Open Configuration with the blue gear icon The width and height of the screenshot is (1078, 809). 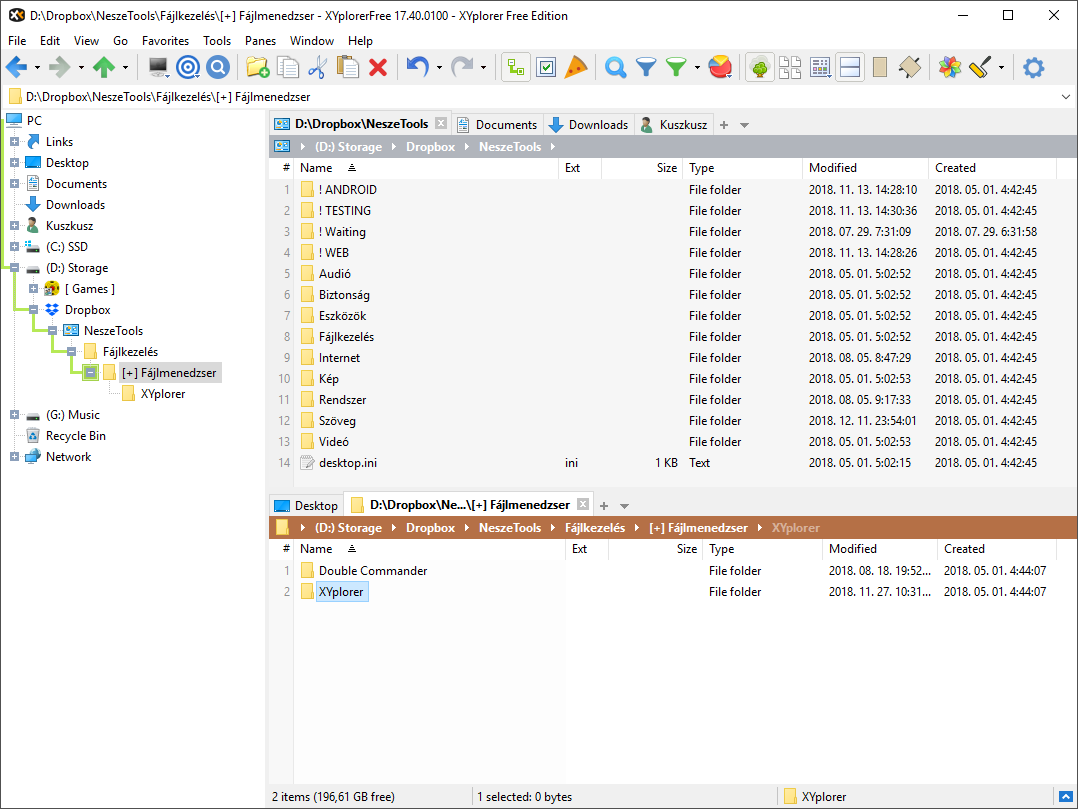tap(1033, 67)
